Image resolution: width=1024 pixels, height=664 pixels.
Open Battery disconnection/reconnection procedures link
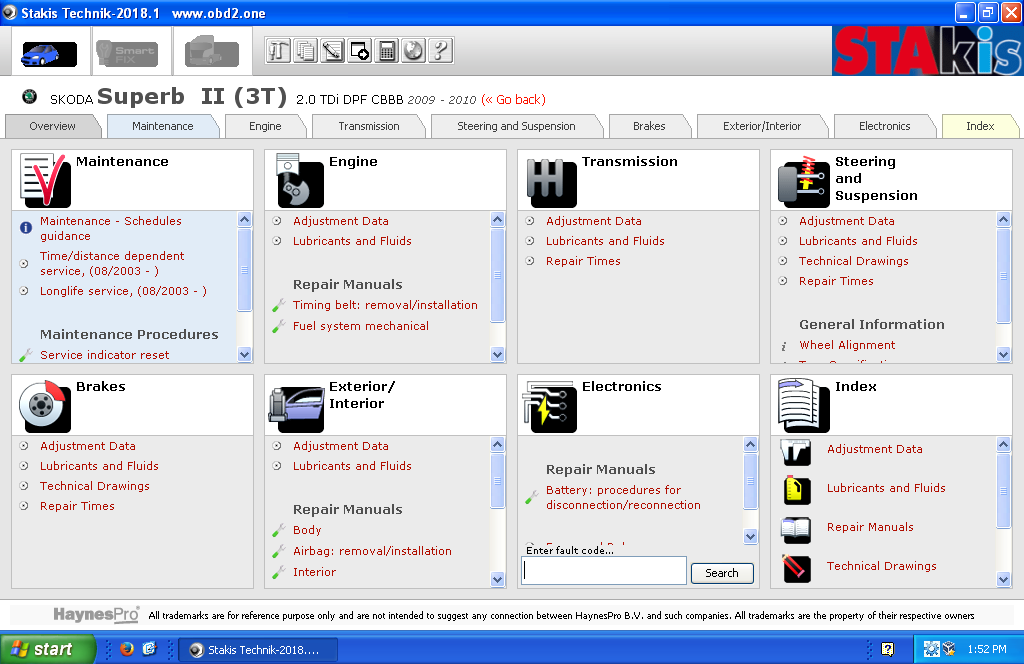(623, 498)
